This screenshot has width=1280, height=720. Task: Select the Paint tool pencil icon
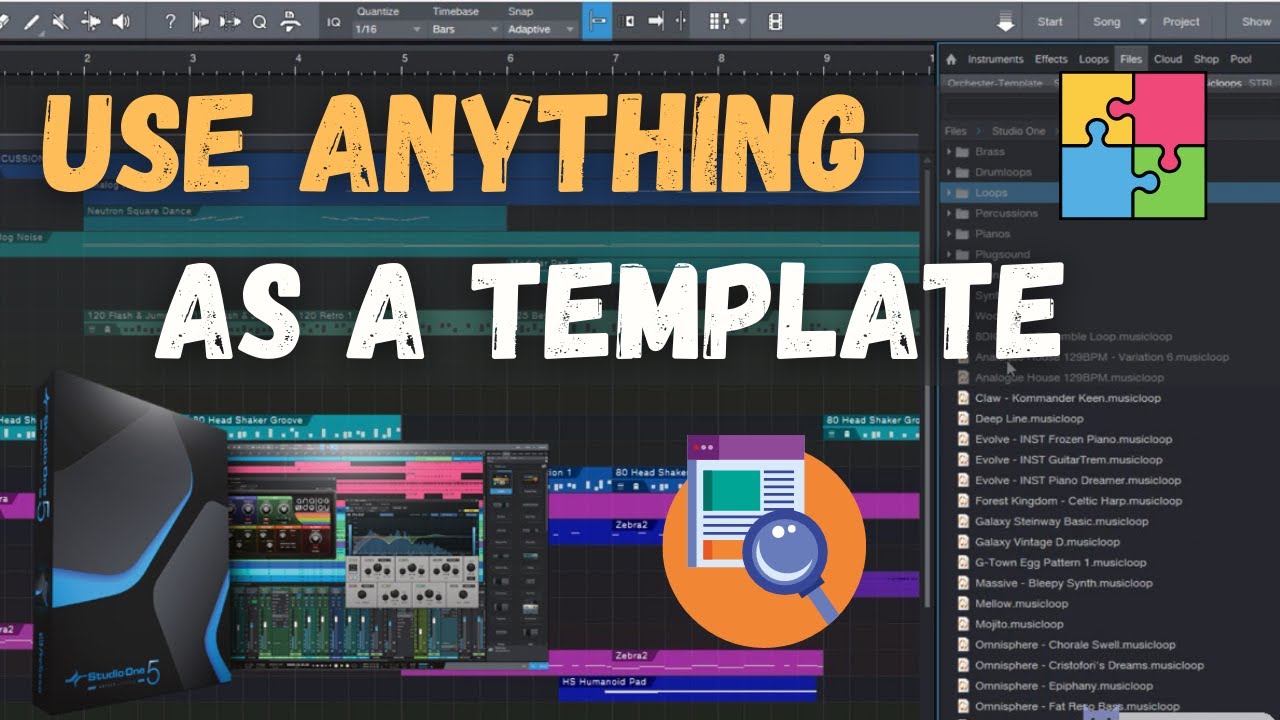31,21
